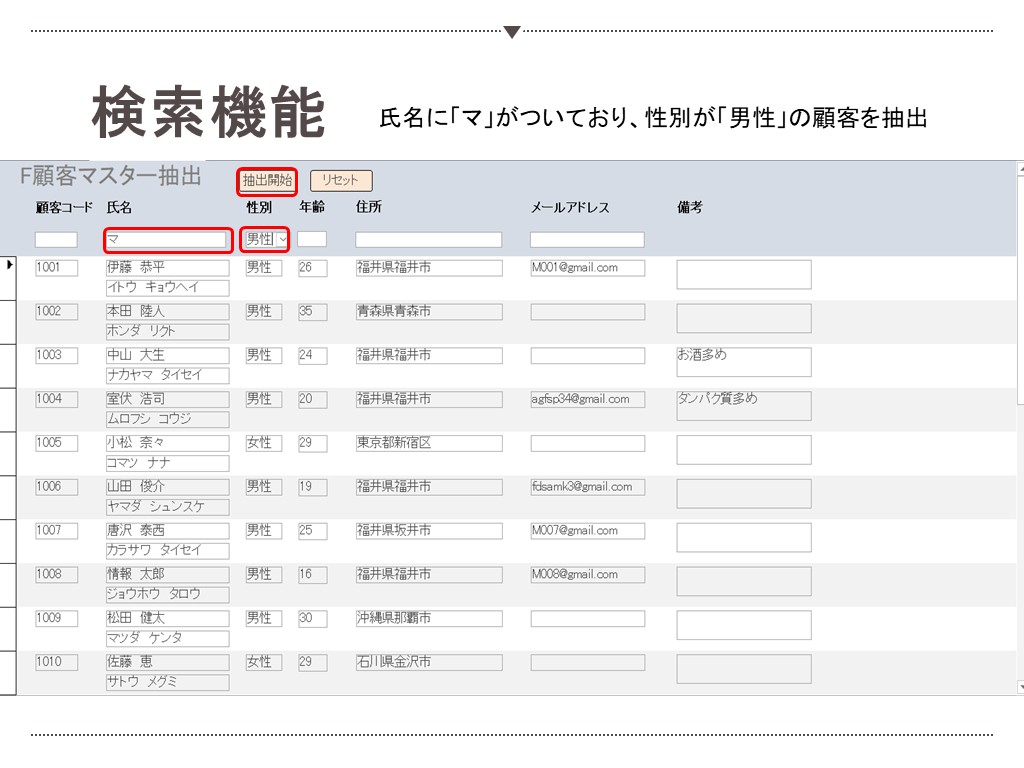
Task: Select the address field 沖縄県那覇市
Action: (x=428, y=619)
